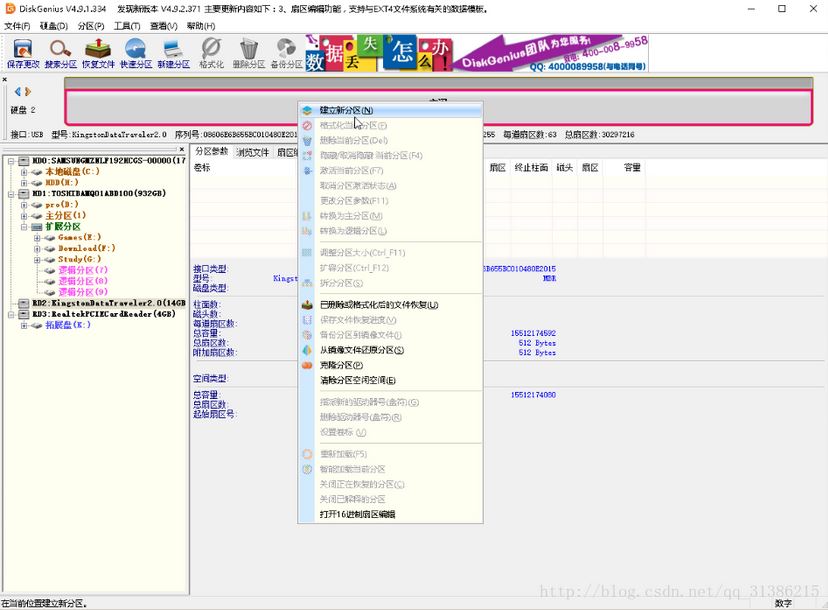Click the 恢复文件 file recovery toolbar icon

point(98,54)
